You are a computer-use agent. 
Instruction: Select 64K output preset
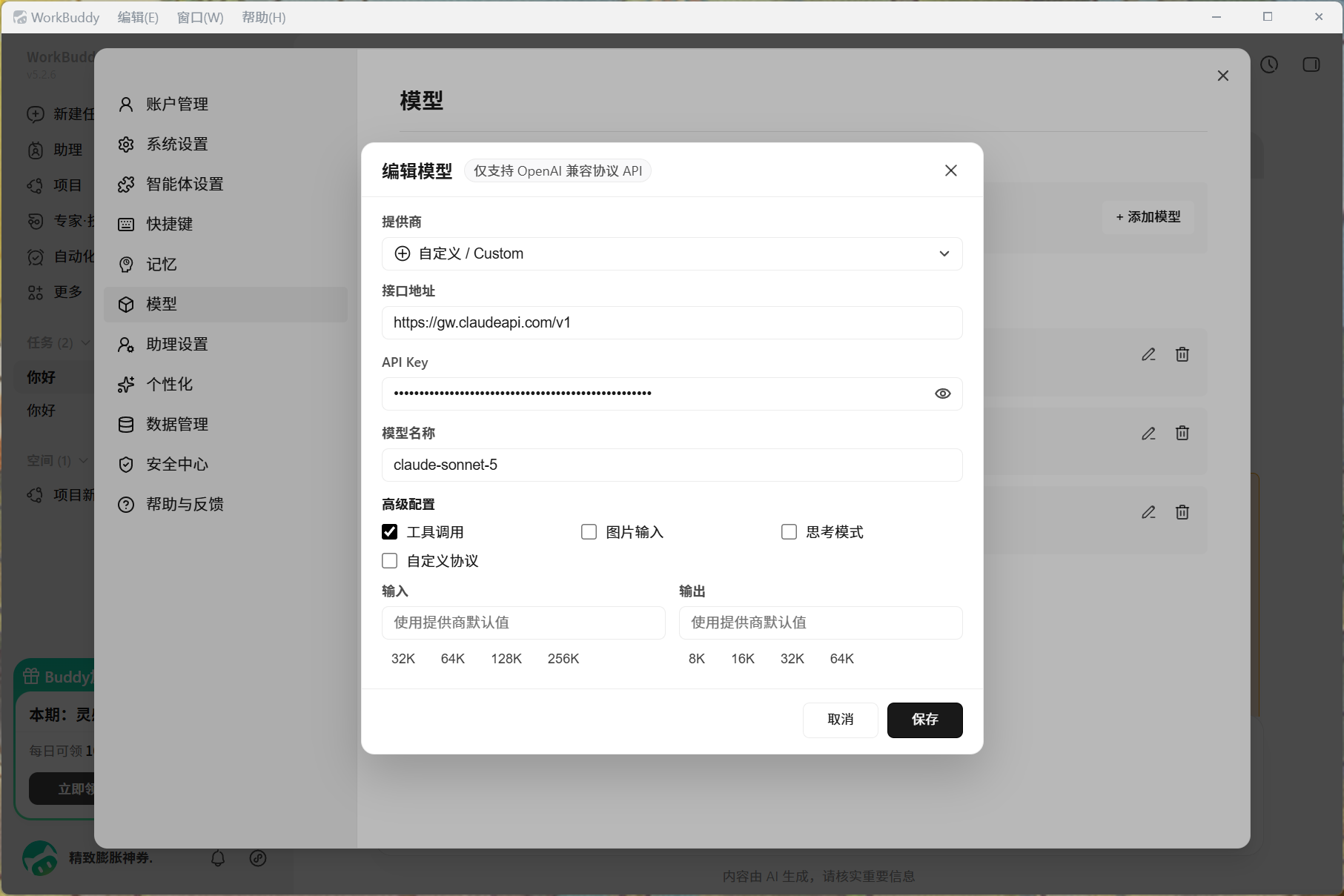842,659
